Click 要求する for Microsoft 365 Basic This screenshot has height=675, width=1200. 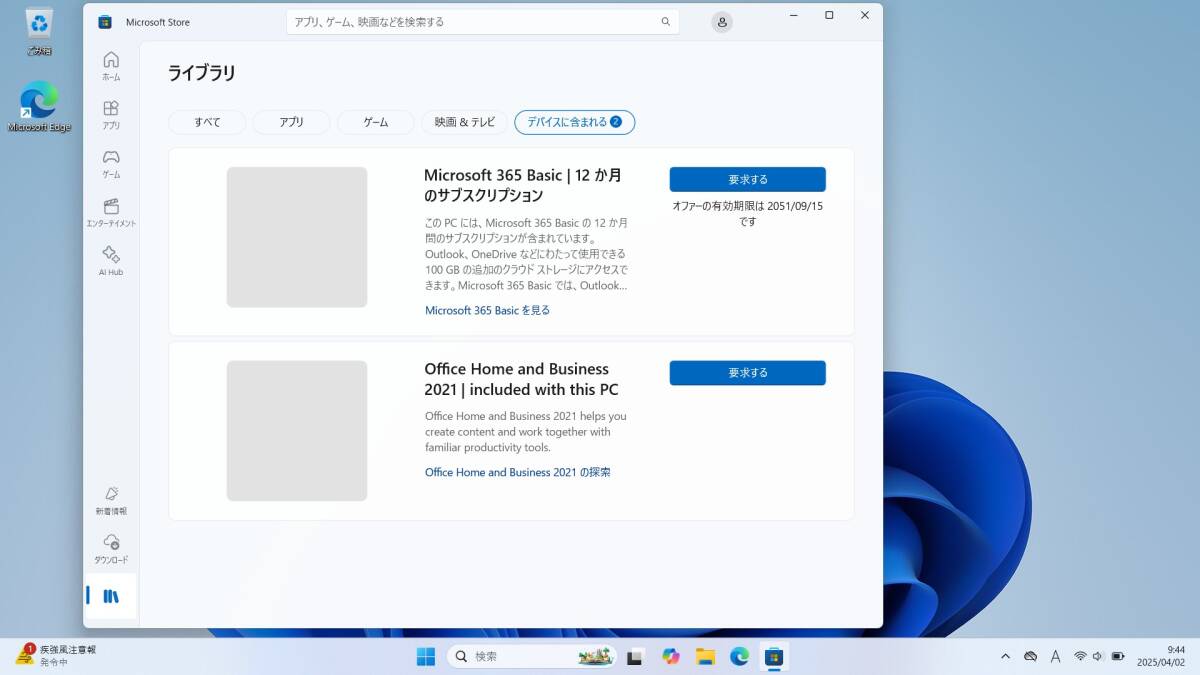(x=747, y=179)
